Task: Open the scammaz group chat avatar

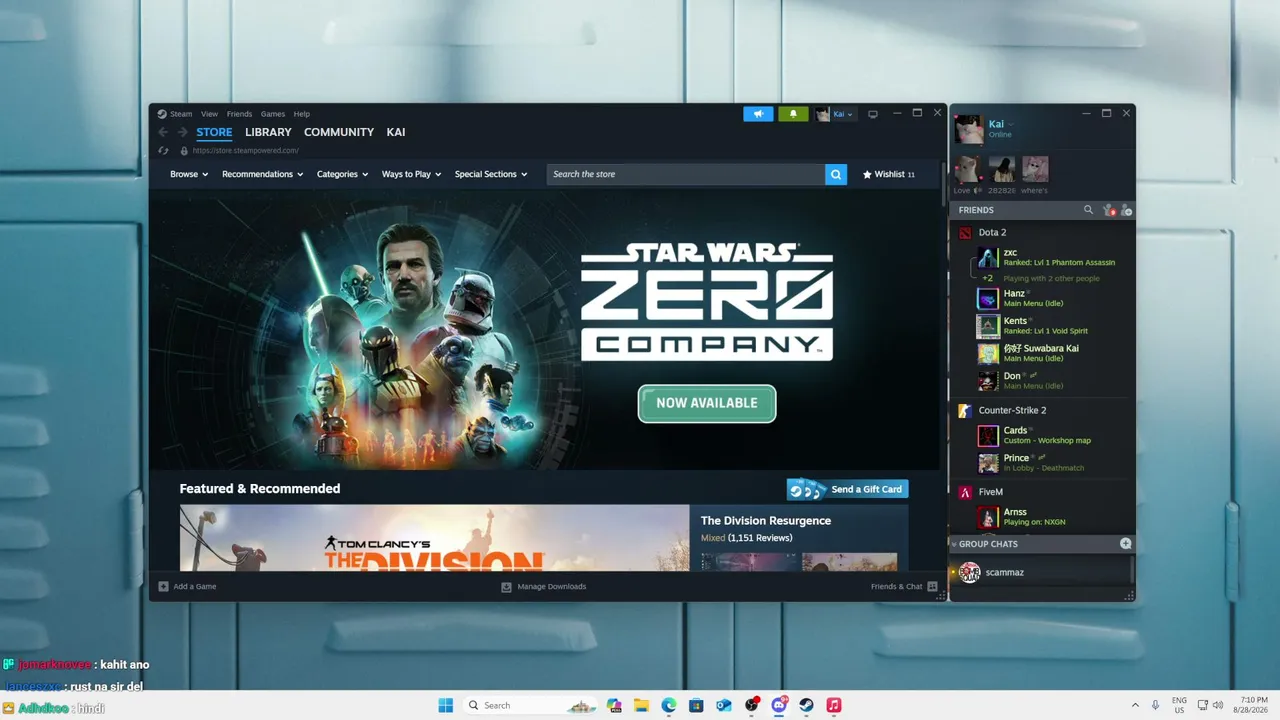Action: [x=969, y=572]
